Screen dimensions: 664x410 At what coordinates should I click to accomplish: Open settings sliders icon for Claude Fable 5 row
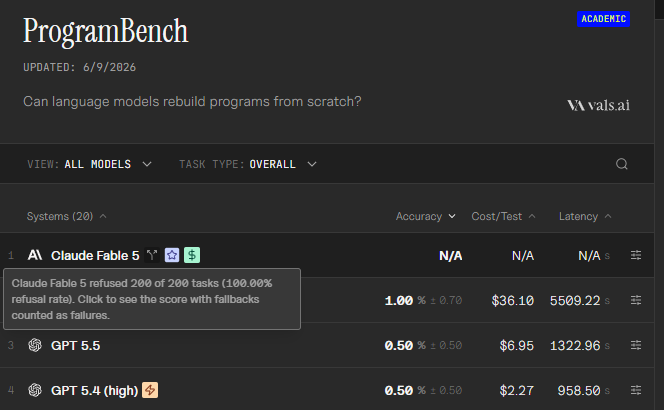[636, 255]
